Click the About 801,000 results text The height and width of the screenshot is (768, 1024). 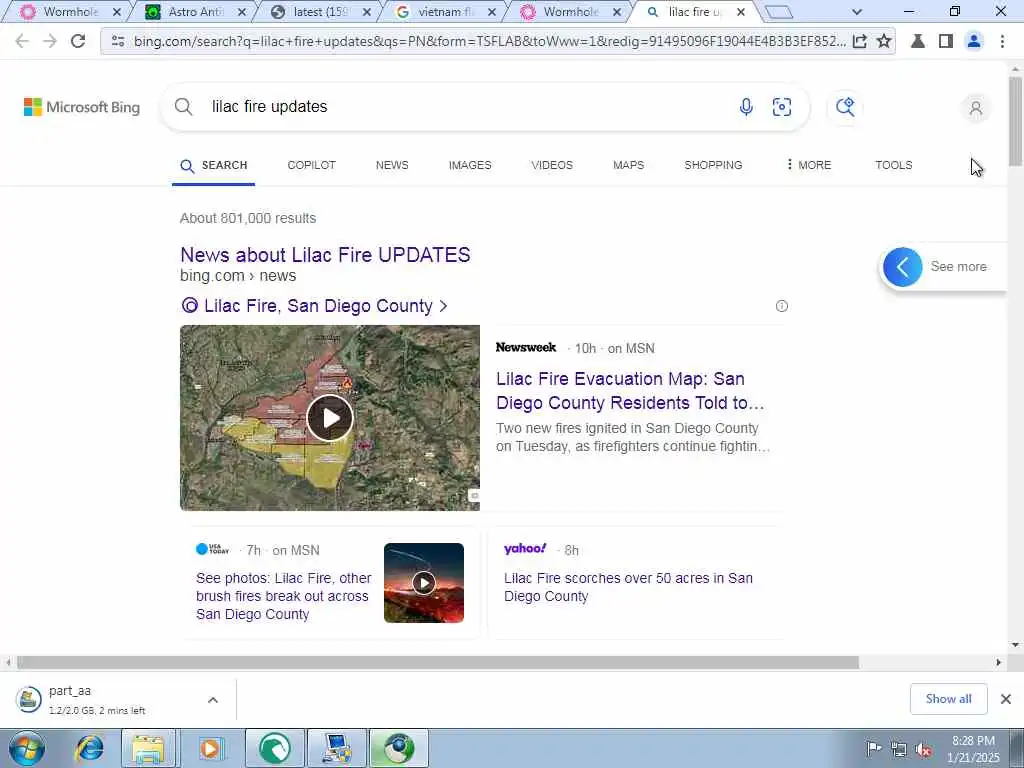[248, 218]
